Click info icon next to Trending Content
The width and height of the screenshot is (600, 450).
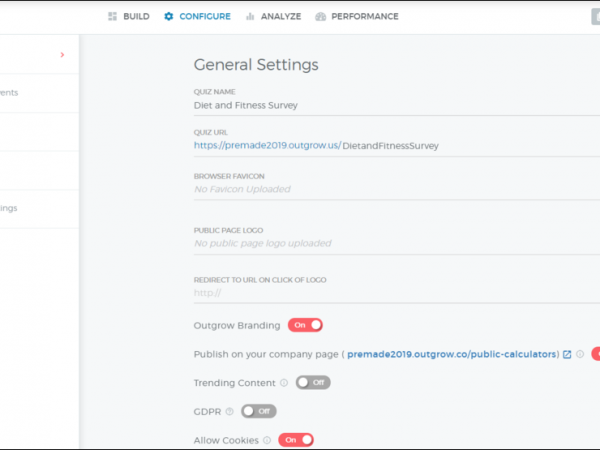coord(284,383)
